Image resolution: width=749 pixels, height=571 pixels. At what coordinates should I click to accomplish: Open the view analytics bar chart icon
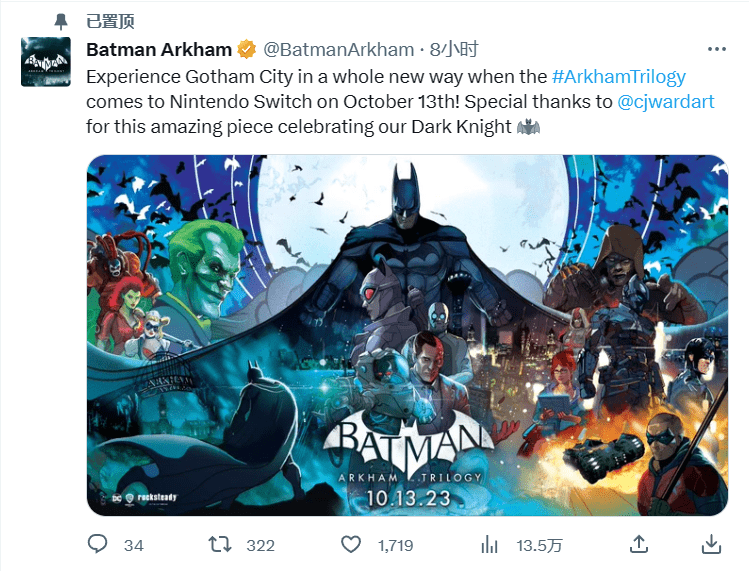[490, 544]
